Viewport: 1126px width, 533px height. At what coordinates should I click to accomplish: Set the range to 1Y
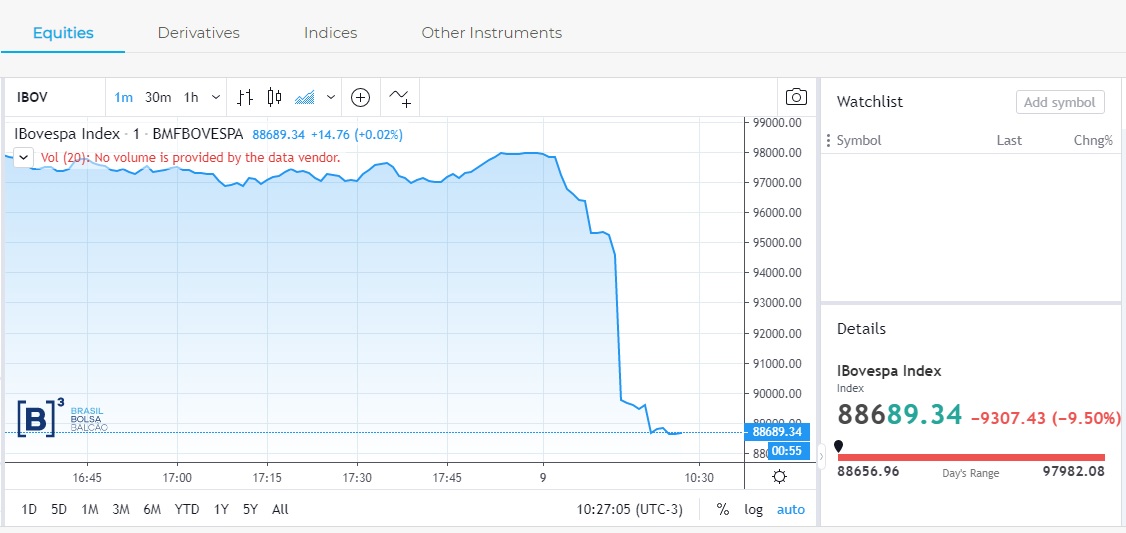point(221,509)
